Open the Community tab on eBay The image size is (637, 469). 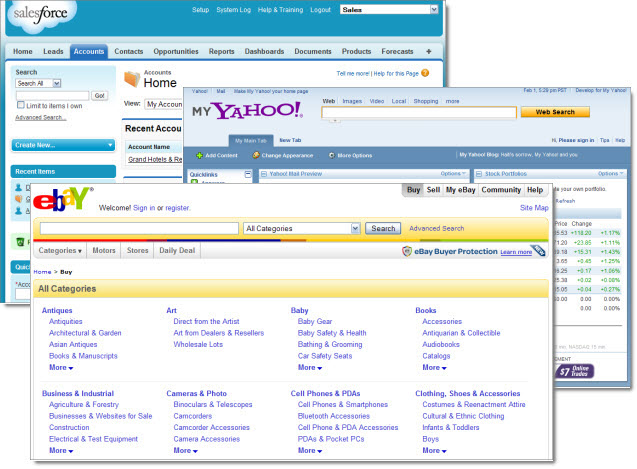tap(501, 190)
